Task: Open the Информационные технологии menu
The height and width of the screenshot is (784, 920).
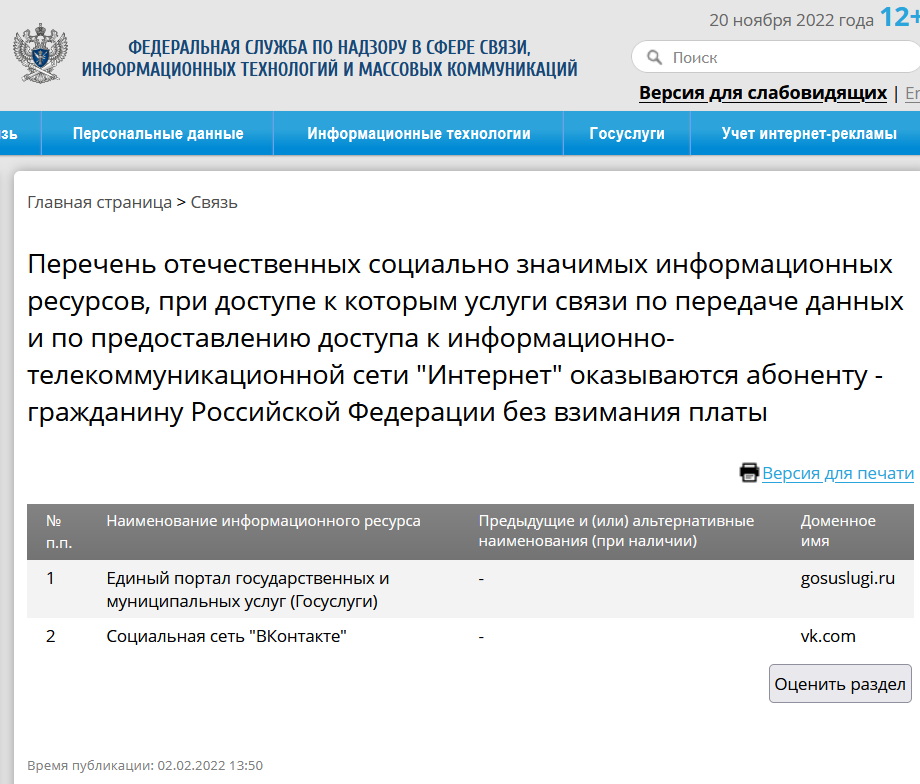Action: click(418, 133)
